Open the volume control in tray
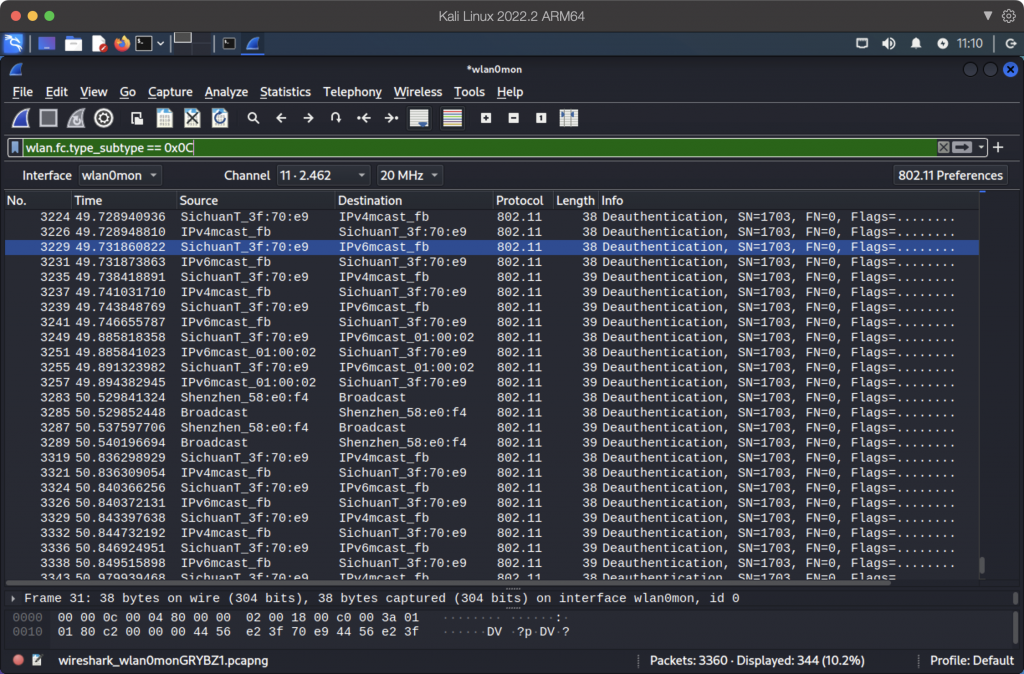 coord(888,44)
